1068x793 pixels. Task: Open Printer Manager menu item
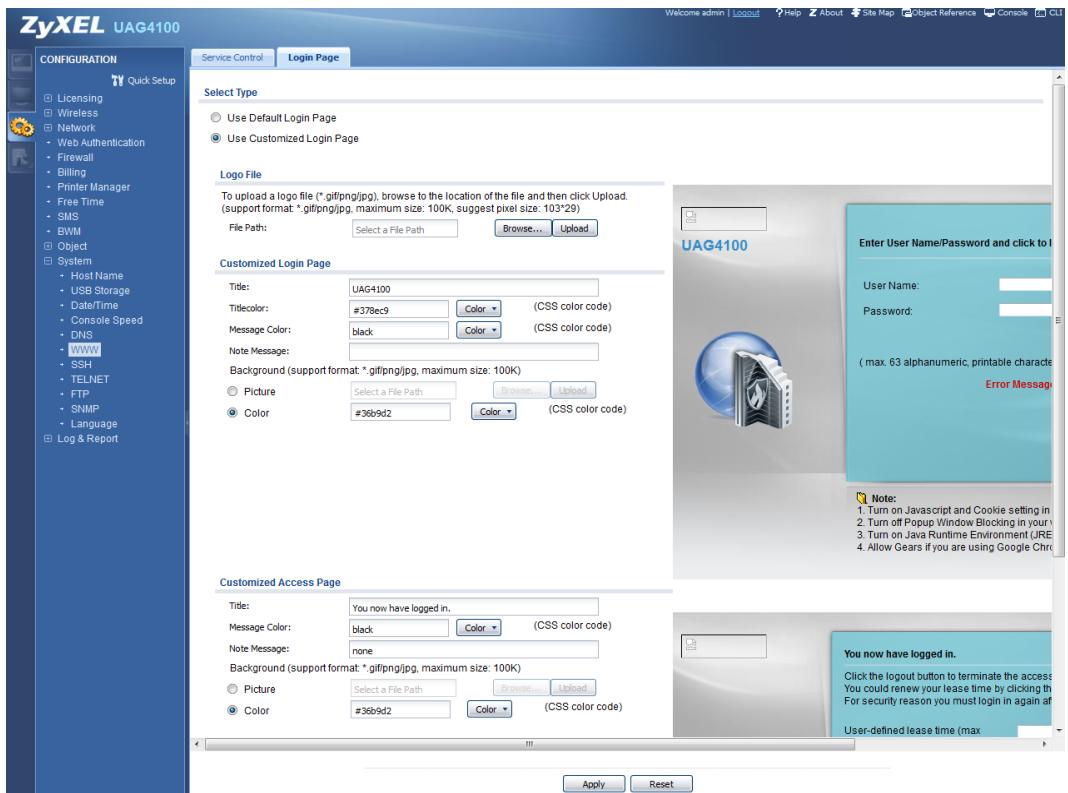click(93, 187)
